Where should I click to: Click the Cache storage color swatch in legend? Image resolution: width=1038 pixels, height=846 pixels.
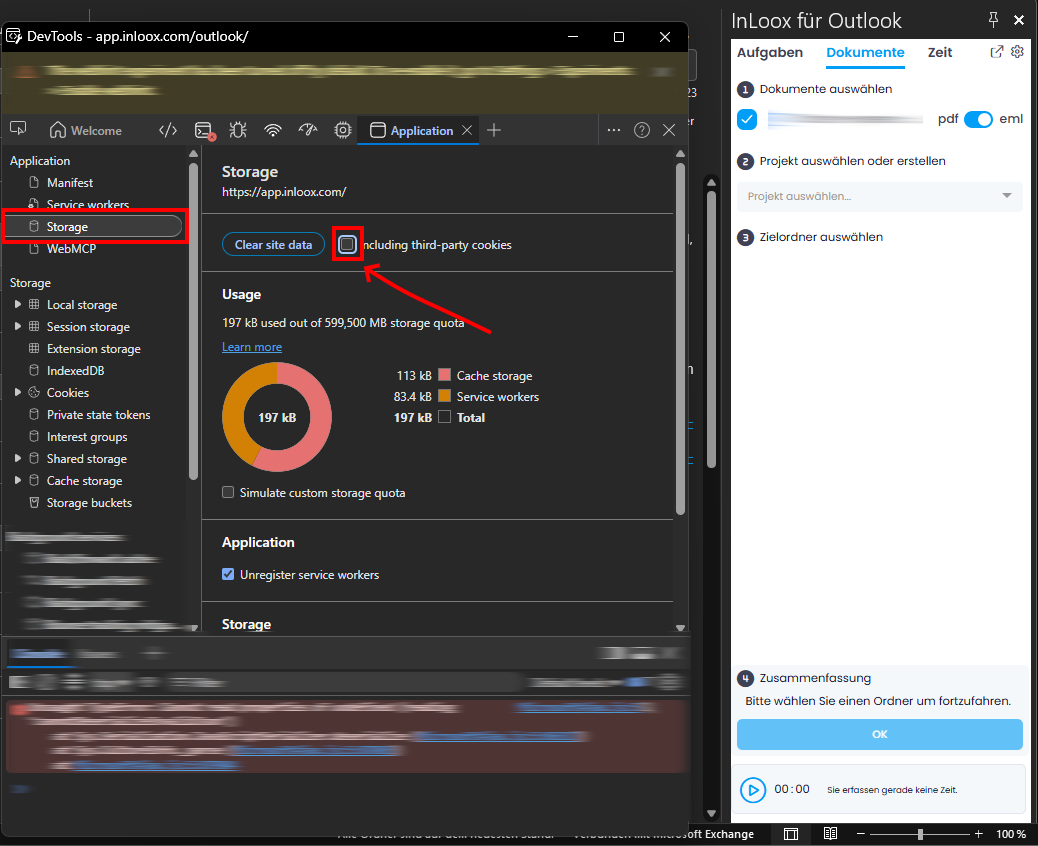(x=445, y=375)
